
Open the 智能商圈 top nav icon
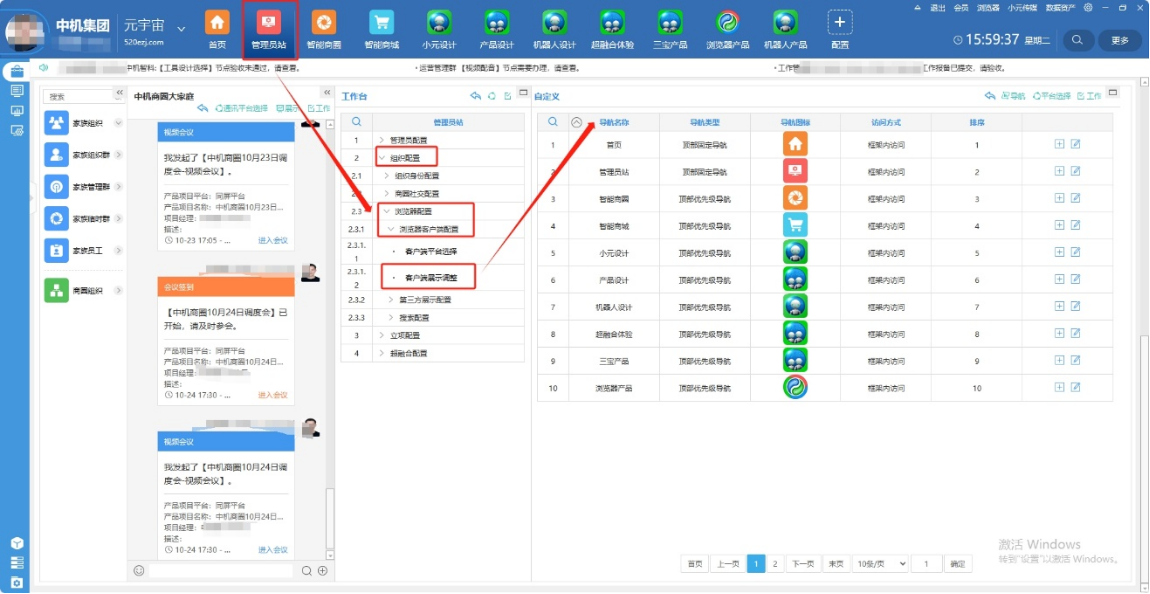click(x=323, y=23)
